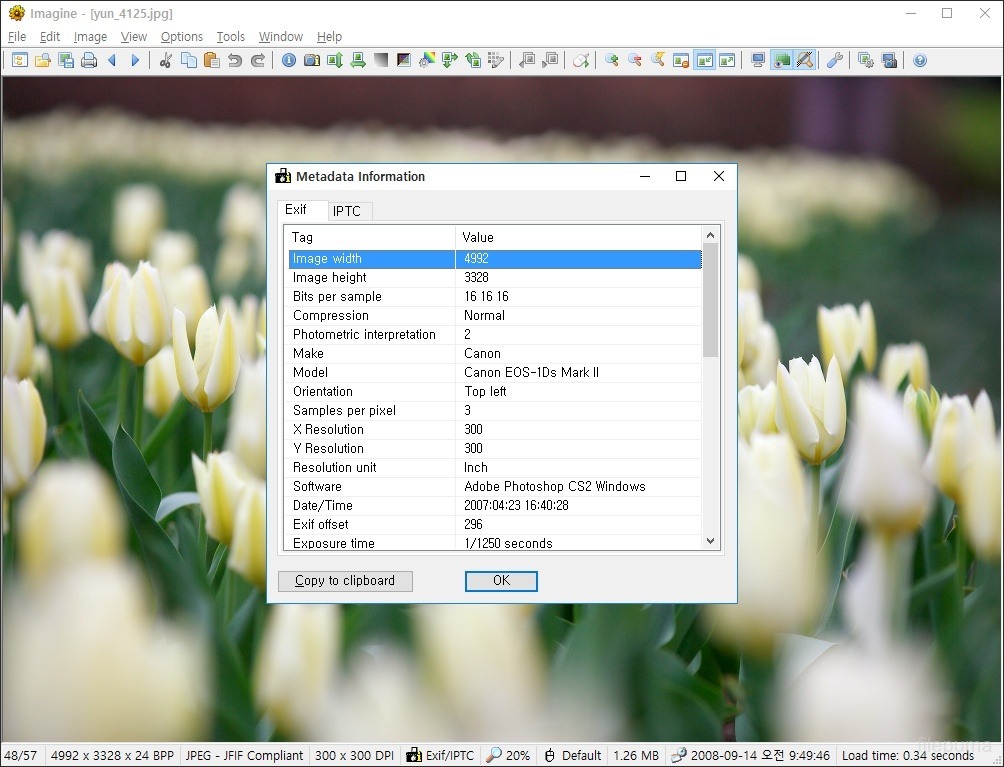Image resolution: width=1004 pixels, height=767 pixels.
Task: Click the scroll up arrow in the metadata list
Action: pos(711,236)
